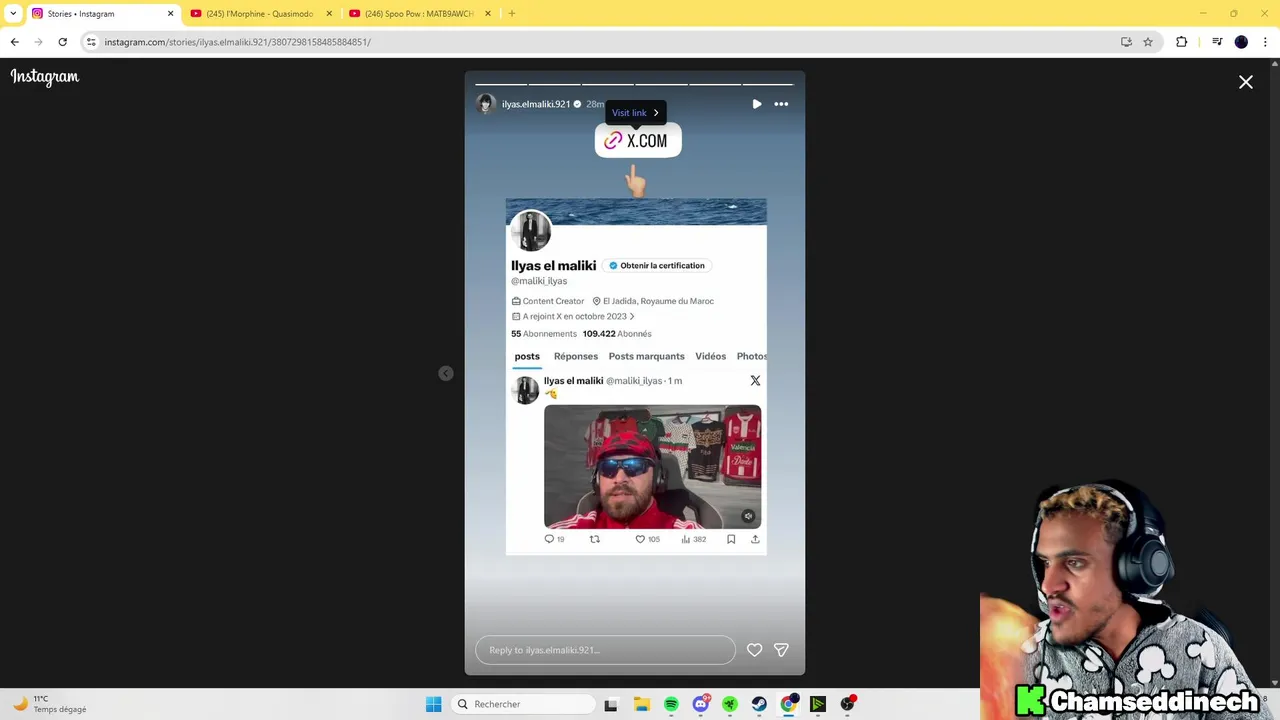The height and width of the screenshot is (720, 1280).
Task: Open the Windows Start menu
Action: click(433, 704)
